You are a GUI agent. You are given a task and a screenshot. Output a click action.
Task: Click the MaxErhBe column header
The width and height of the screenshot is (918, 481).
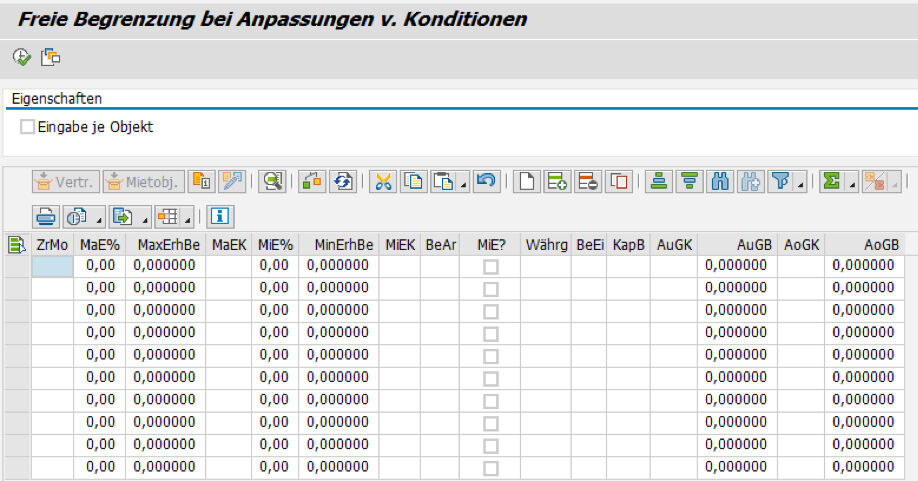168,245
